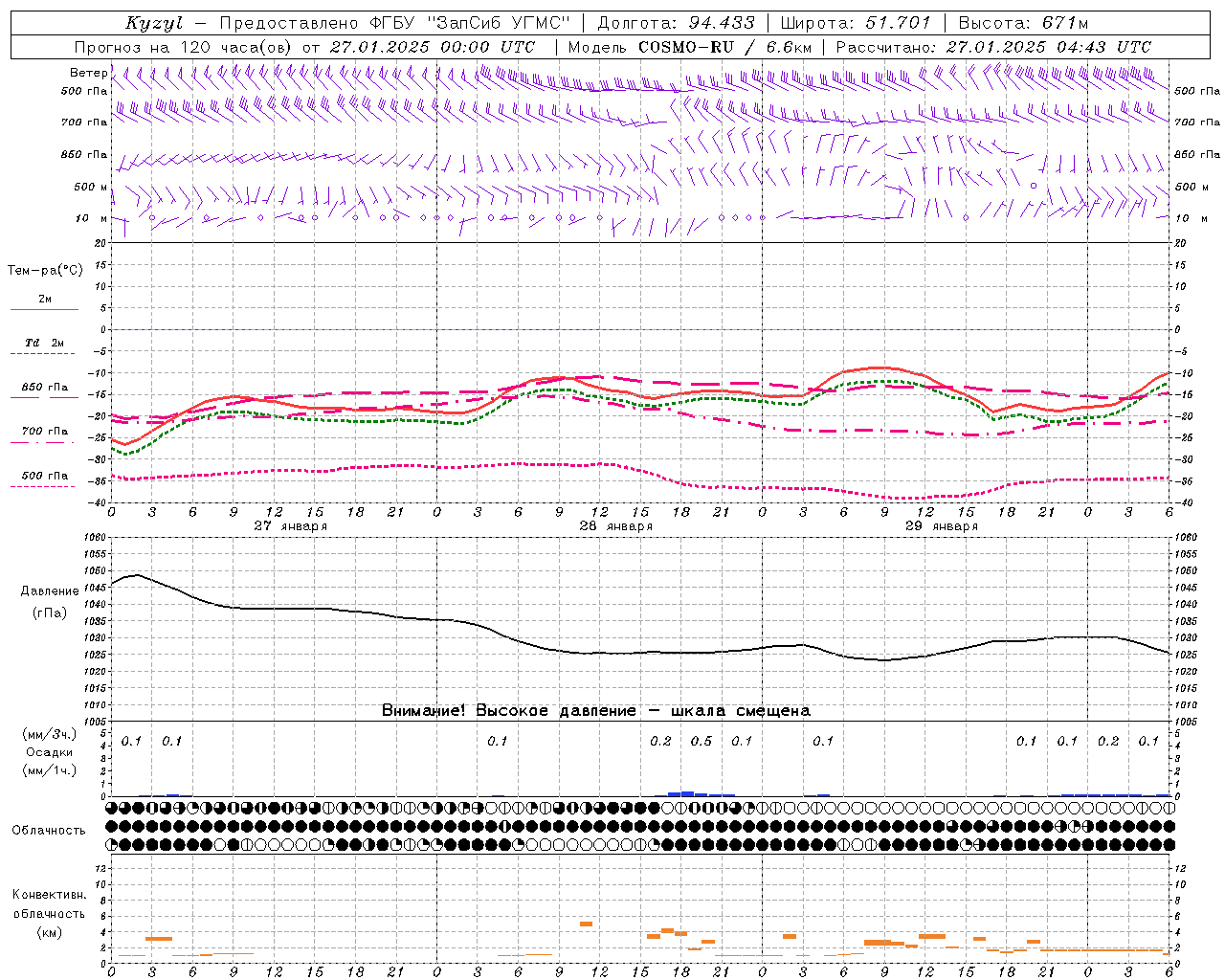
Task: Click the 'Широта: 51.701' latitude value
Action: click(856, 23)
